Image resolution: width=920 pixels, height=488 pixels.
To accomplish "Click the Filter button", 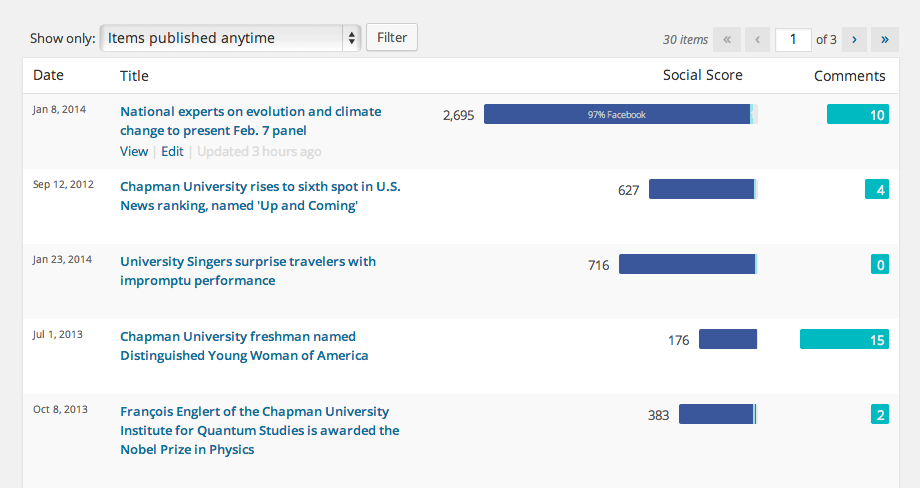I will [x=392, y=38].
